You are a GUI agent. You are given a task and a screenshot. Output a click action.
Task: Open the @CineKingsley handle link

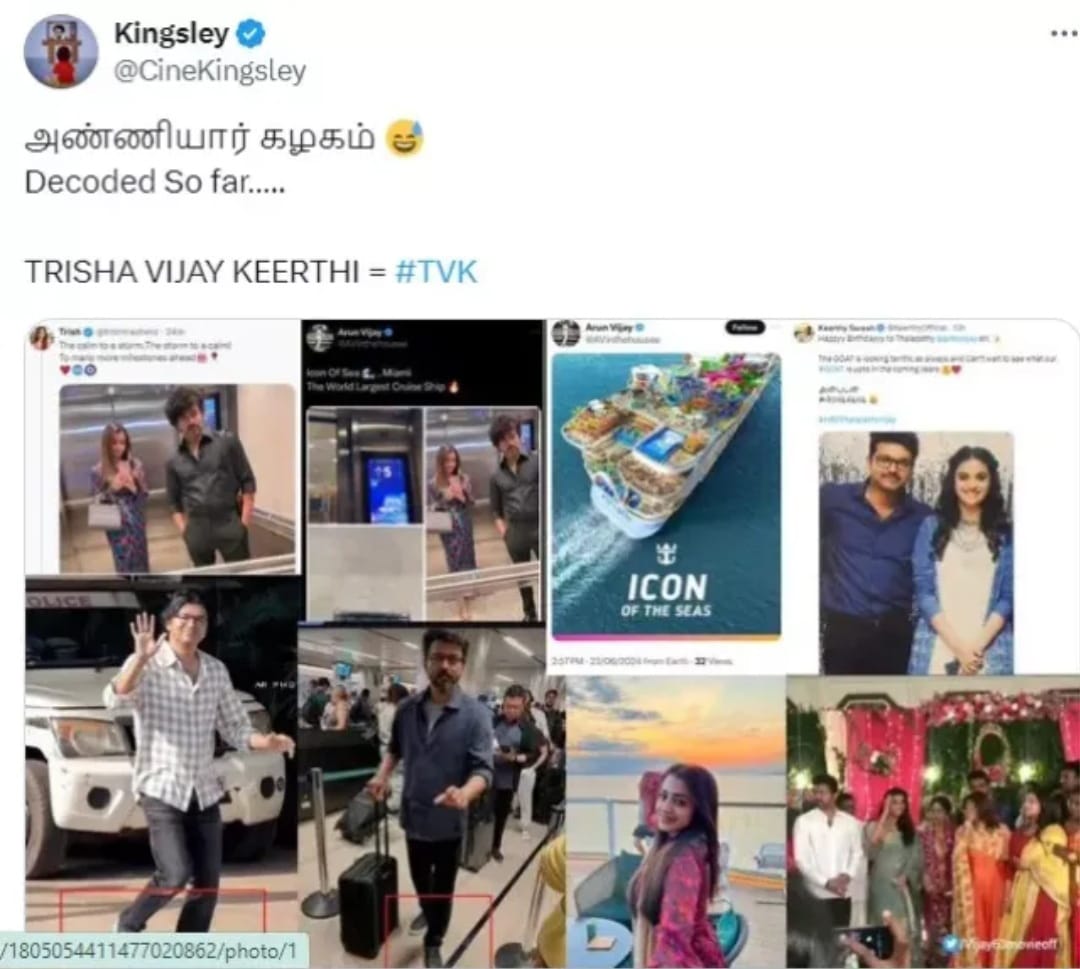(x=209, y=71)
